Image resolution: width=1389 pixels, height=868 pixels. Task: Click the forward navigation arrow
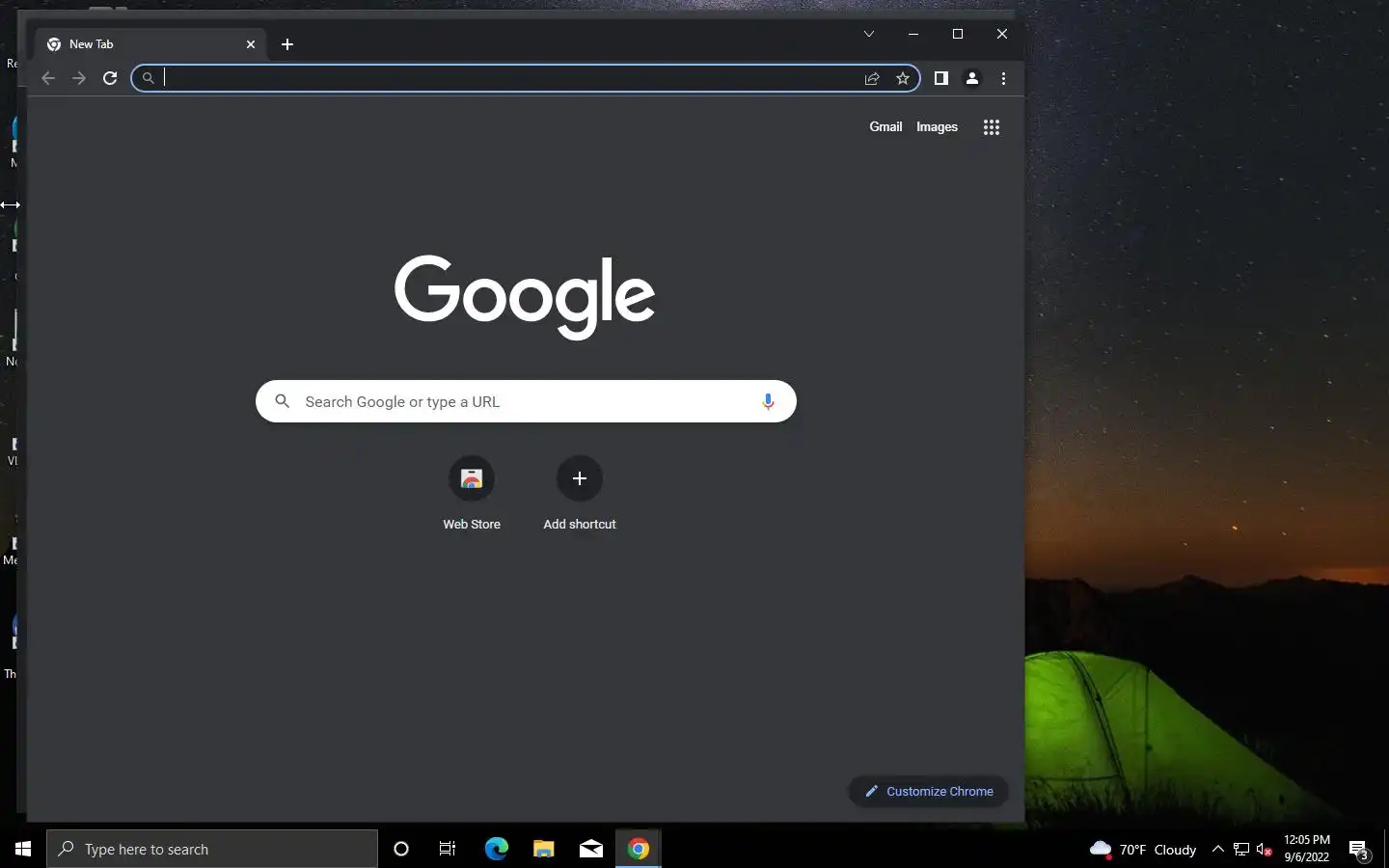point(79,78)
